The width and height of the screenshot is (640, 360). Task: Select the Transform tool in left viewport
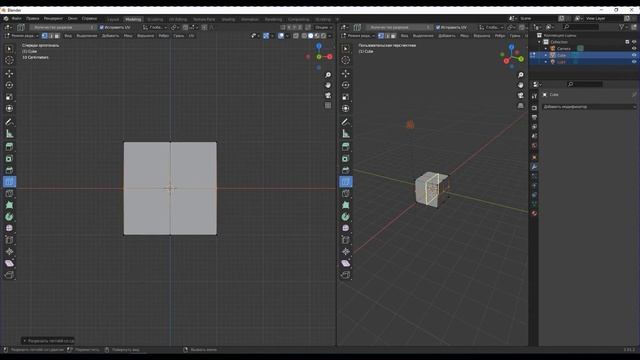9,109
